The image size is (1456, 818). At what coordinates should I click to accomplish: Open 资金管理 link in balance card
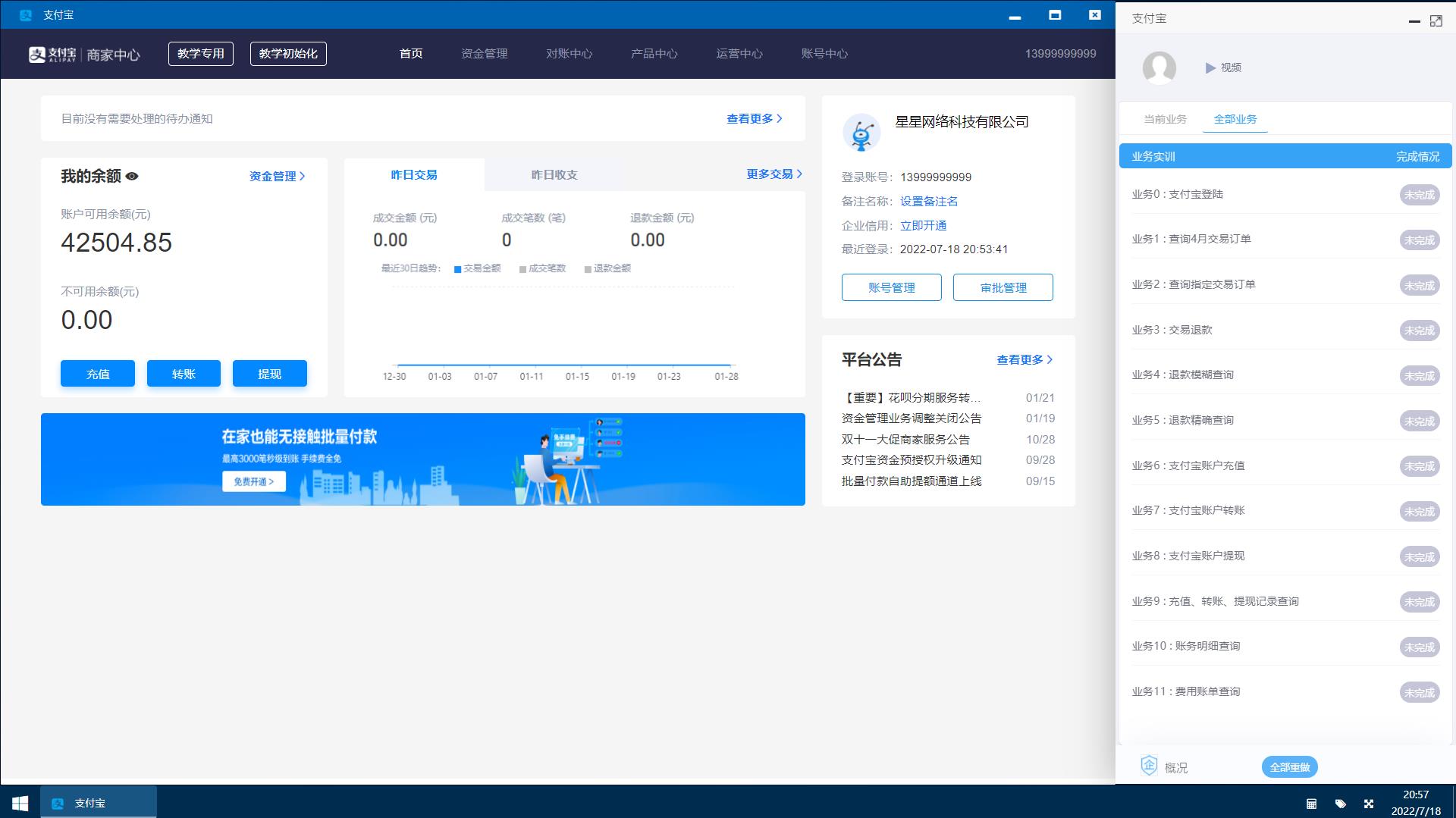[278, 177]
